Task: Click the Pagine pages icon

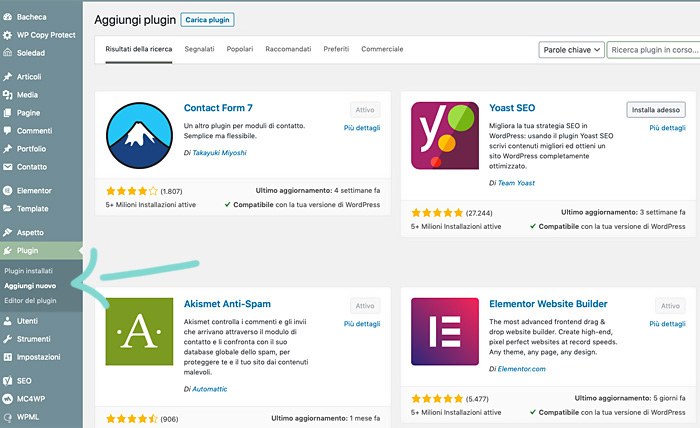Action: [8, 113]
